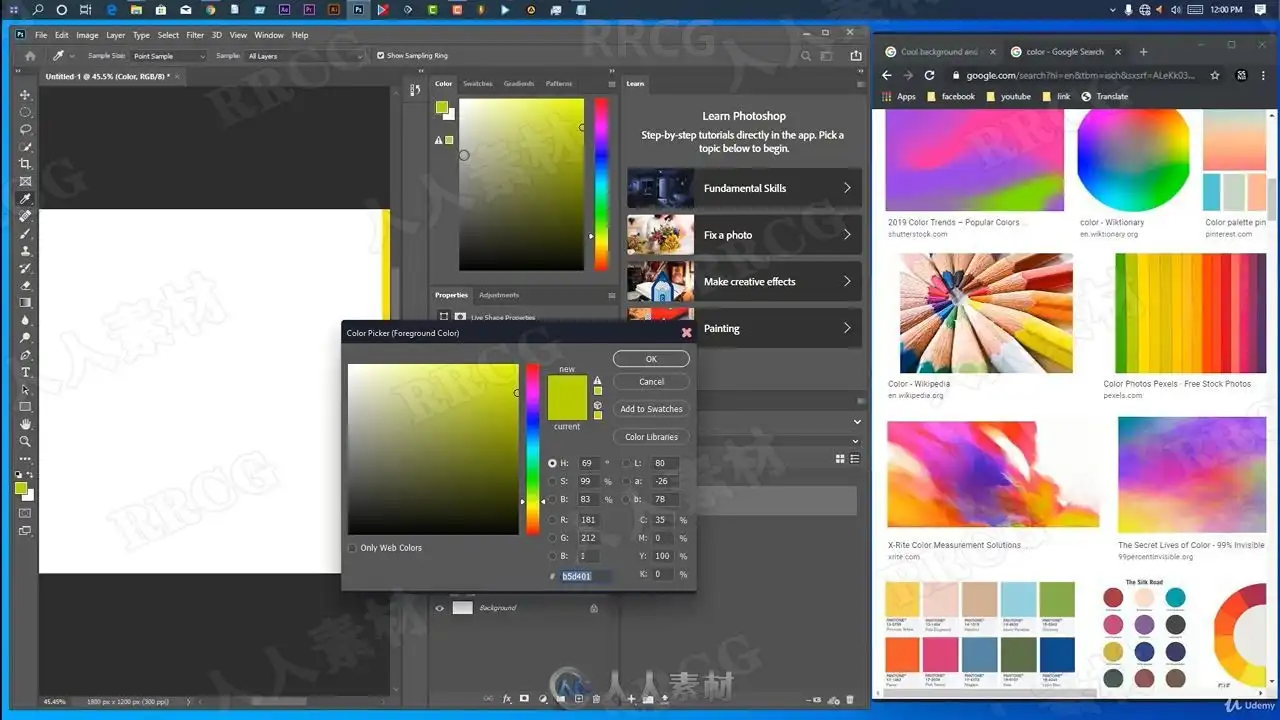Viewport: 1280px width, 720px height.
Task: Reload the Chrome page
Action: (x=929, y=75)
